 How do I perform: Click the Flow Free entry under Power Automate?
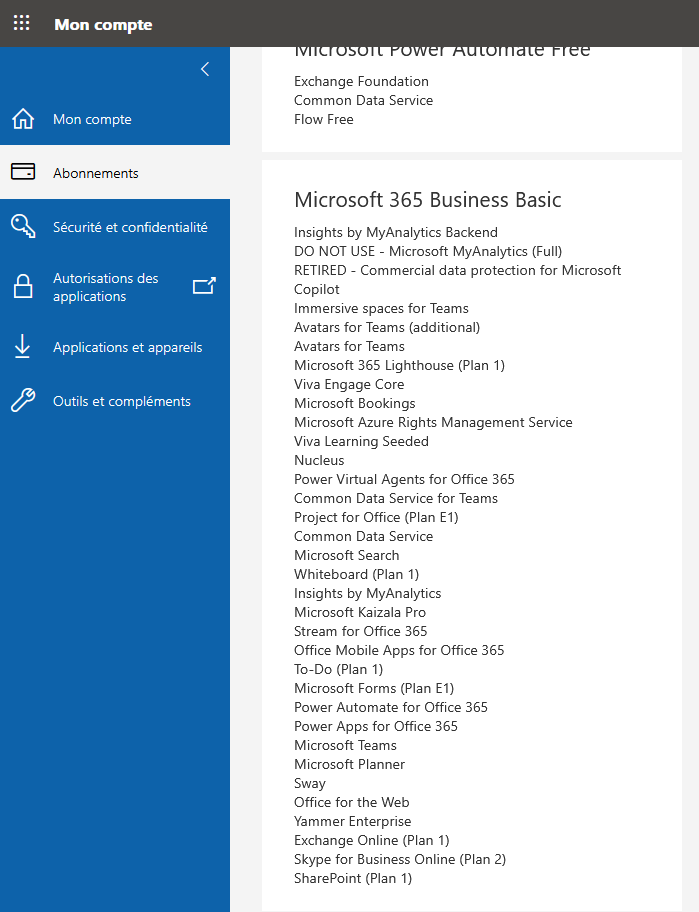(324, 119)
